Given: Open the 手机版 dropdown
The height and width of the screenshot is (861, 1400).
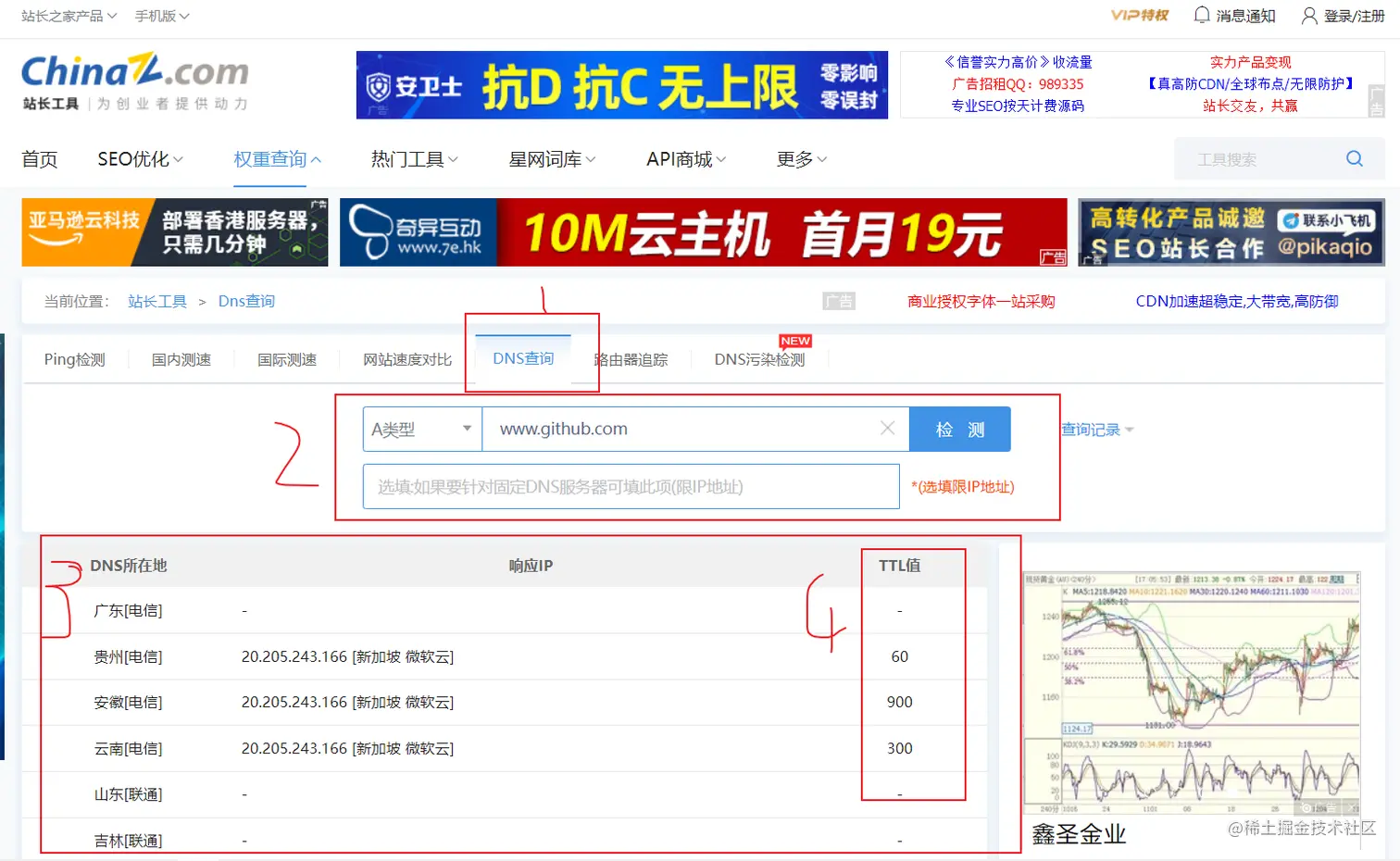Looking at the screenshot, I should click(x=162, y=16).
